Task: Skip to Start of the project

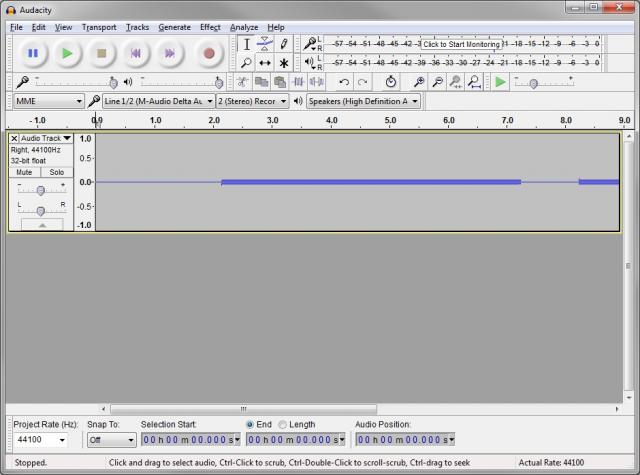Action: click(136, 53)
